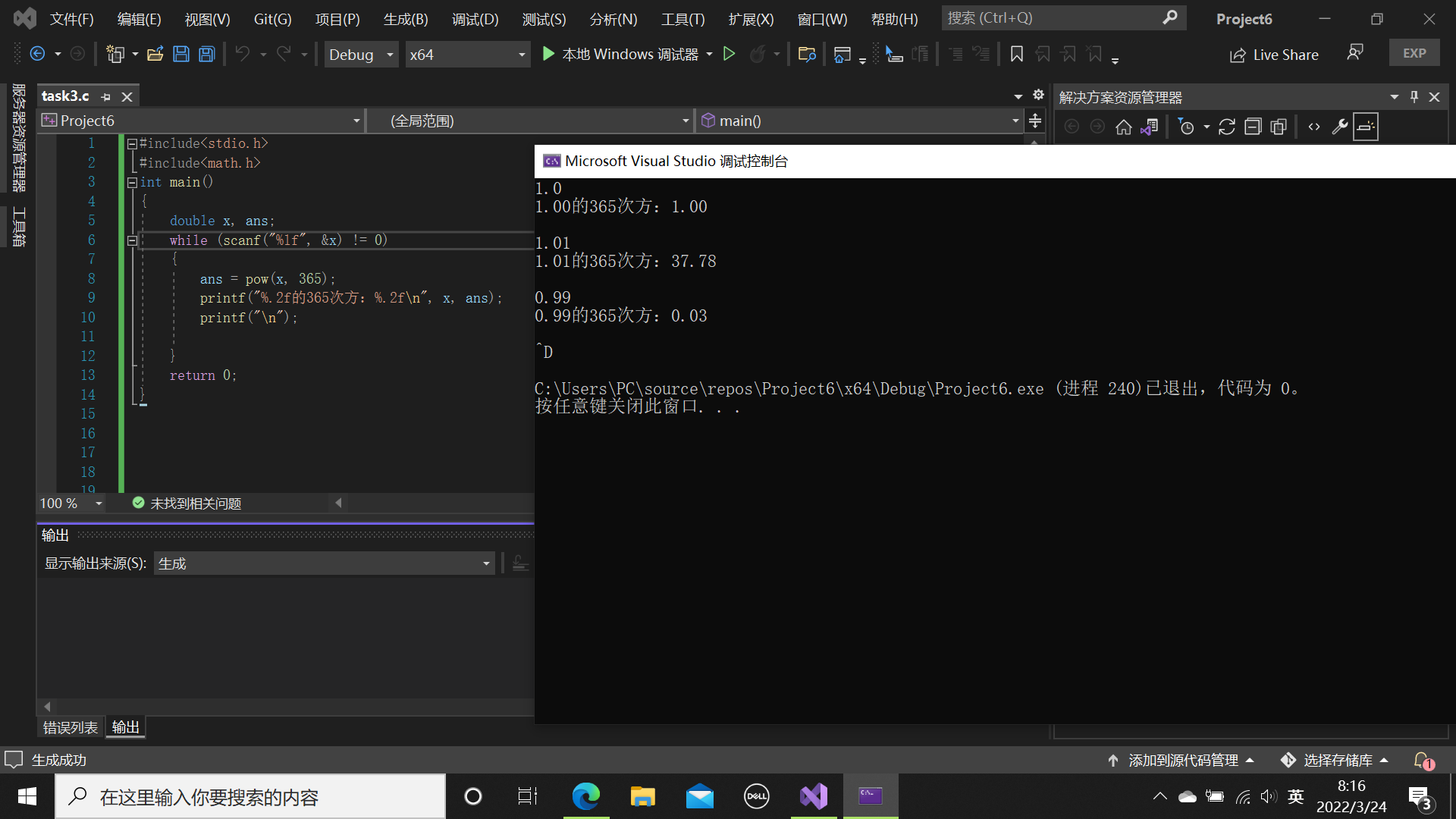The image size is (1456, 819).
Task: Click the Sync/Refresh icon in Solution Explorer
Action: (x=1227, y=127)
